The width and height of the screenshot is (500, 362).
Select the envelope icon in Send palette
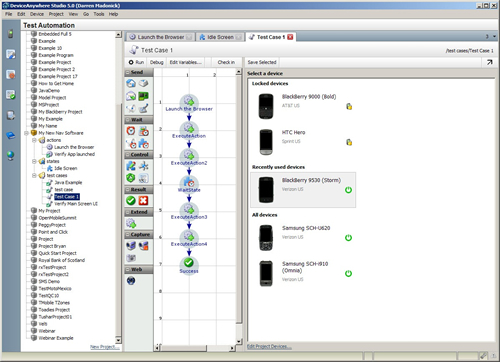[131, 96]
